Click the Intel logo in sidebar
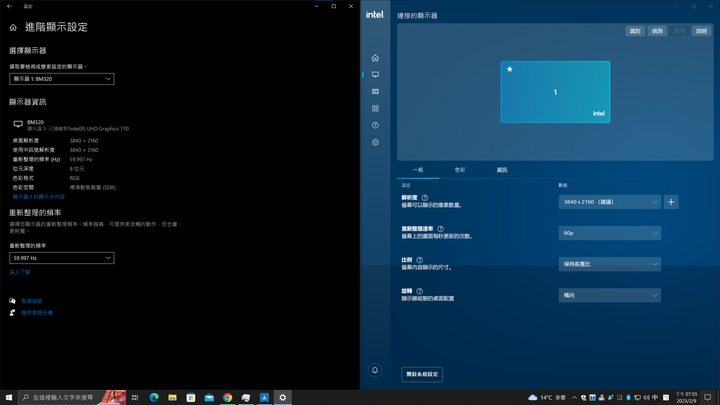 click(x=375, y=15)
